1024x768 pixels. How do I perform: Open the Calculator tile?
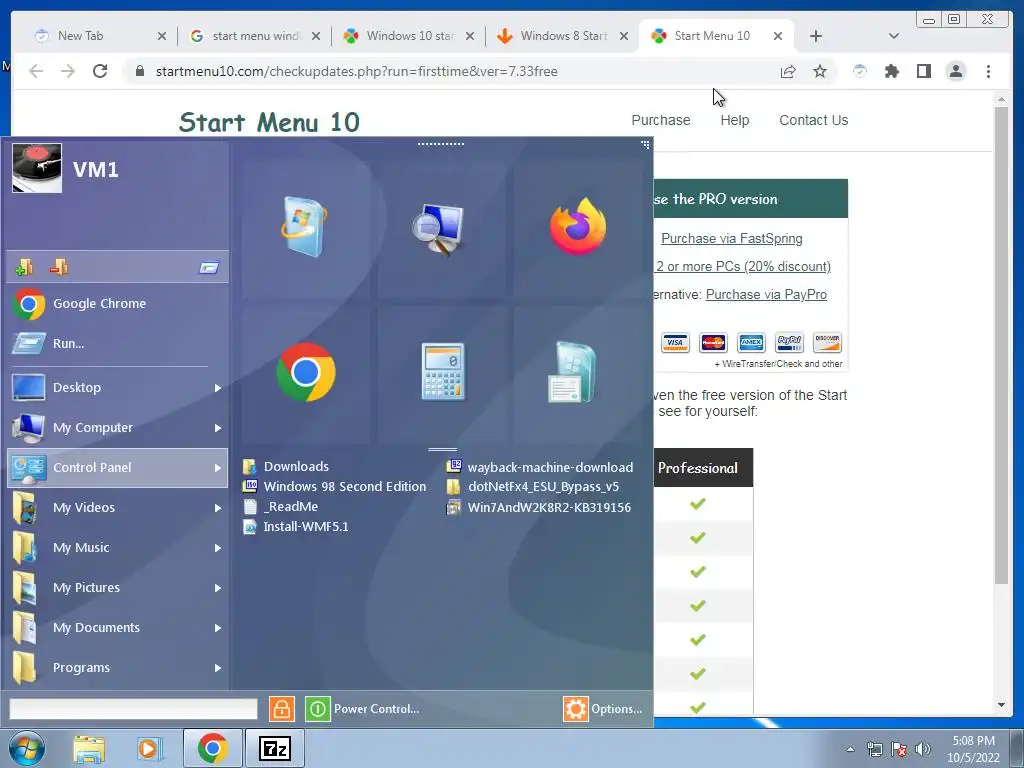[x=443, y=372]
